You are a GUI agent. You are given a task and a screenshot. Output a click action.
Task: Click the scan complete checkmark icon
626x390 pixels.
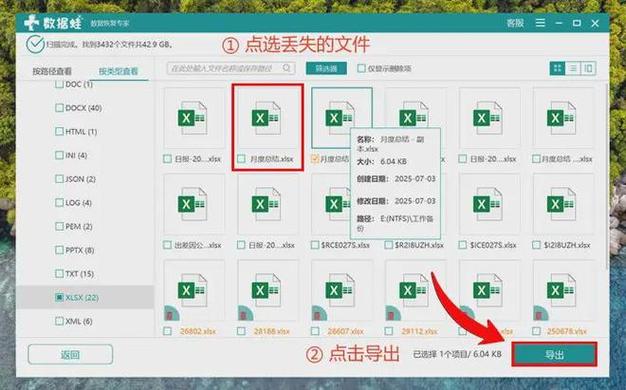[x=35, y=44]
